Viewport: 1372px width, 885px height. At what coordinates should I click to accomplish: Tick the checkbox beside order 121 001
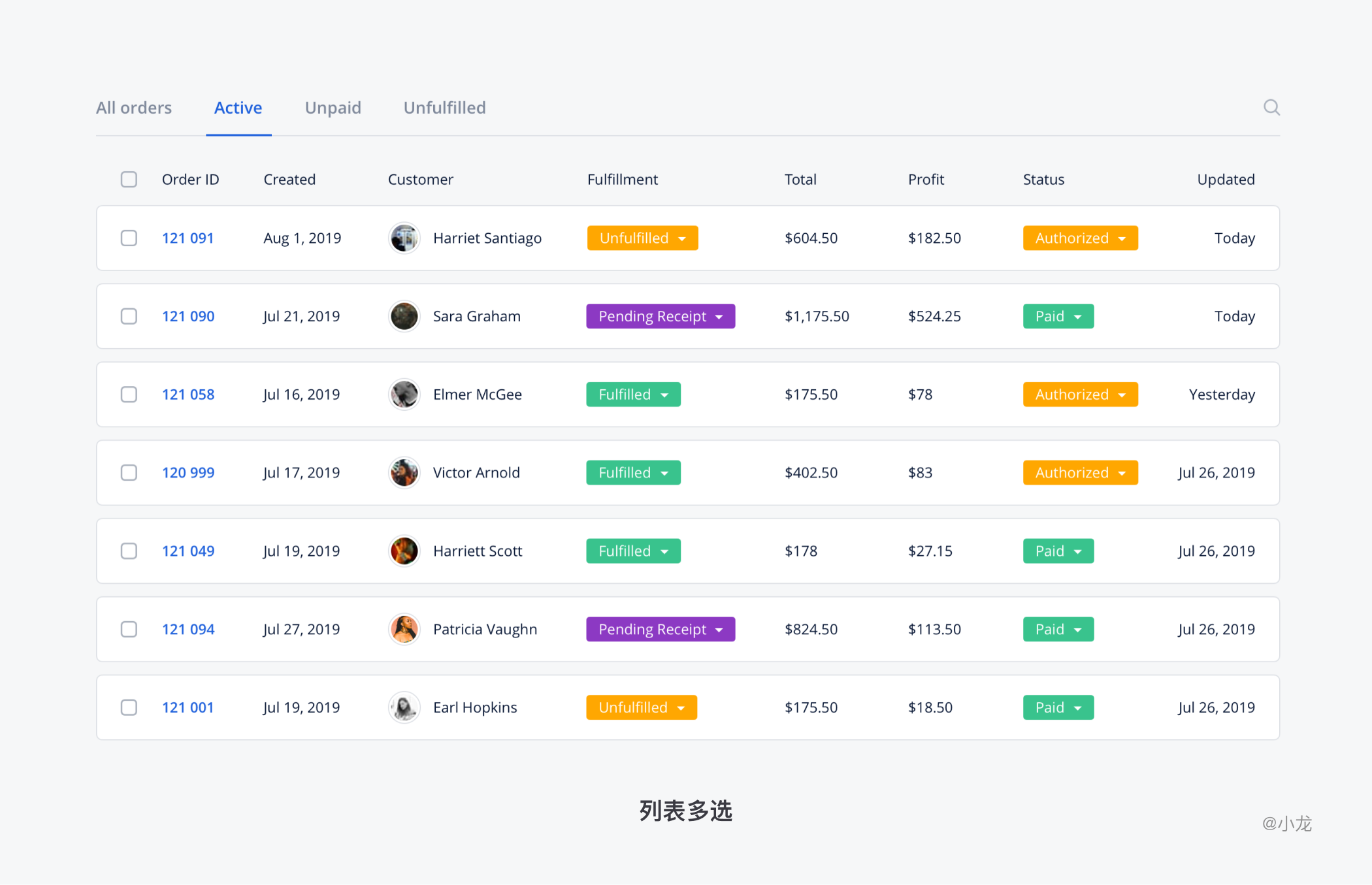pyautogui.click(x=129, y=707)
